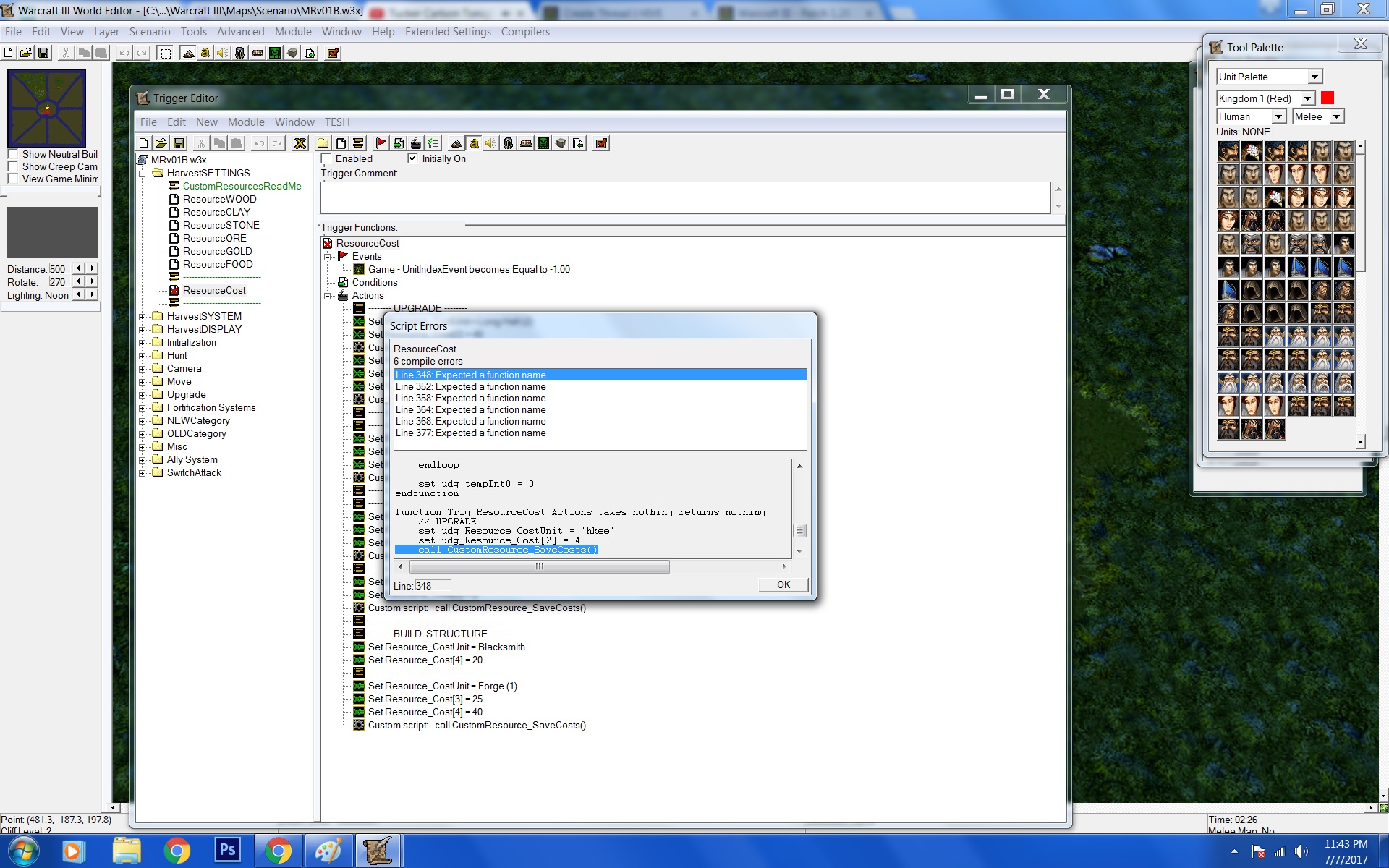
Task: Add a new condition in Trigger Editor toolbar
Action: [x=399, y=143]
